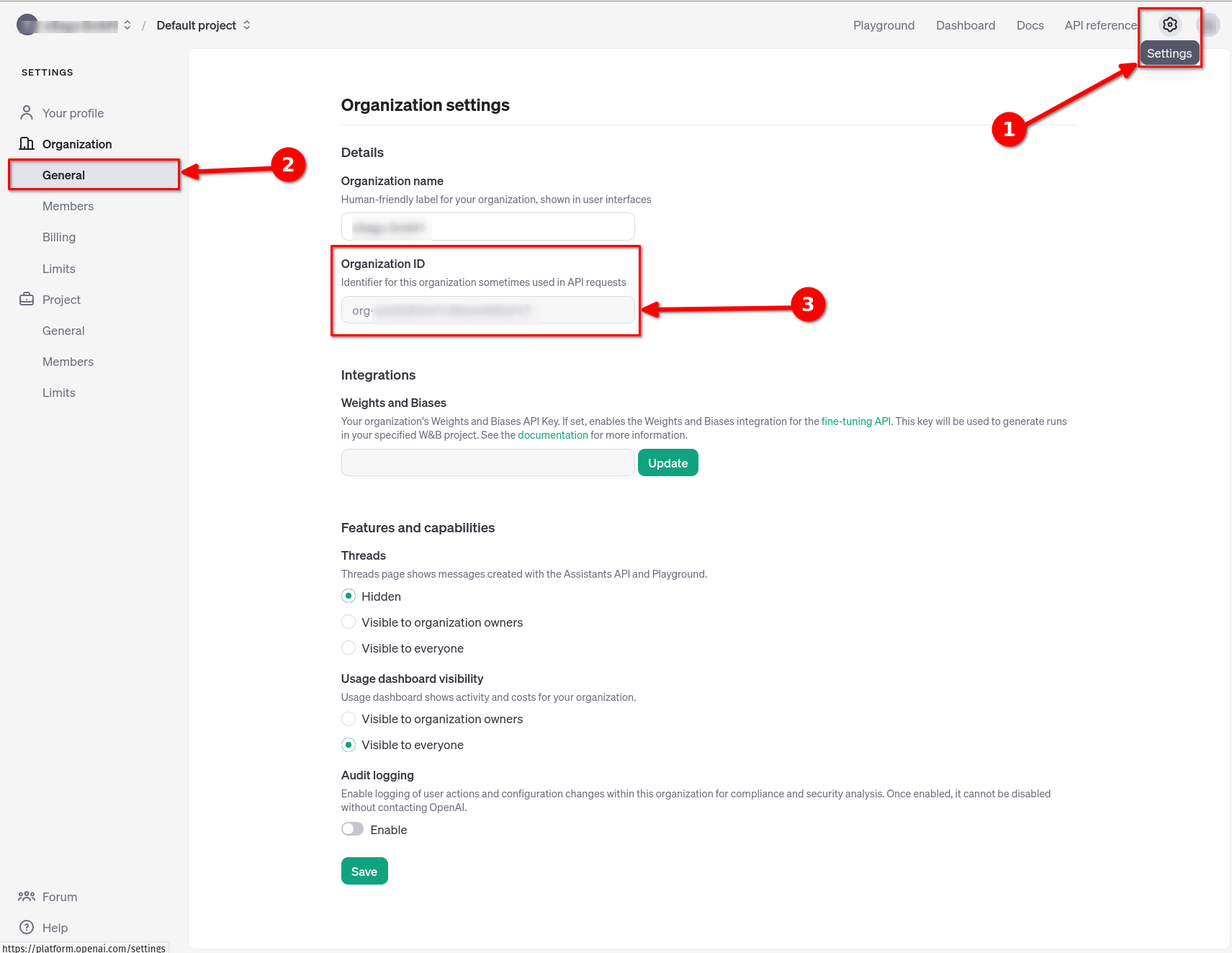Open the Playground top navigation item
This screenshot has height=953, width=1232.
pyautogui.click(x=883, y=25)
